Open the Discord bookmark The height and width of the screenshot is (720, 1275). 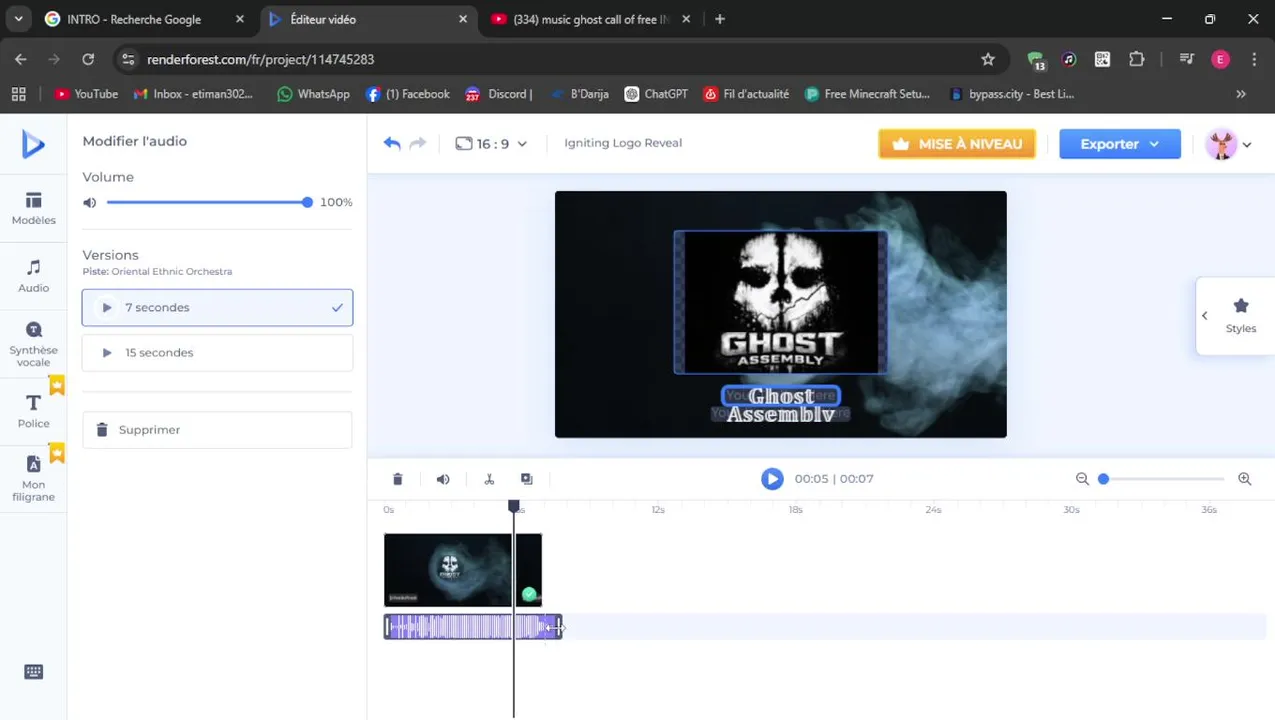tap(498, 94)
